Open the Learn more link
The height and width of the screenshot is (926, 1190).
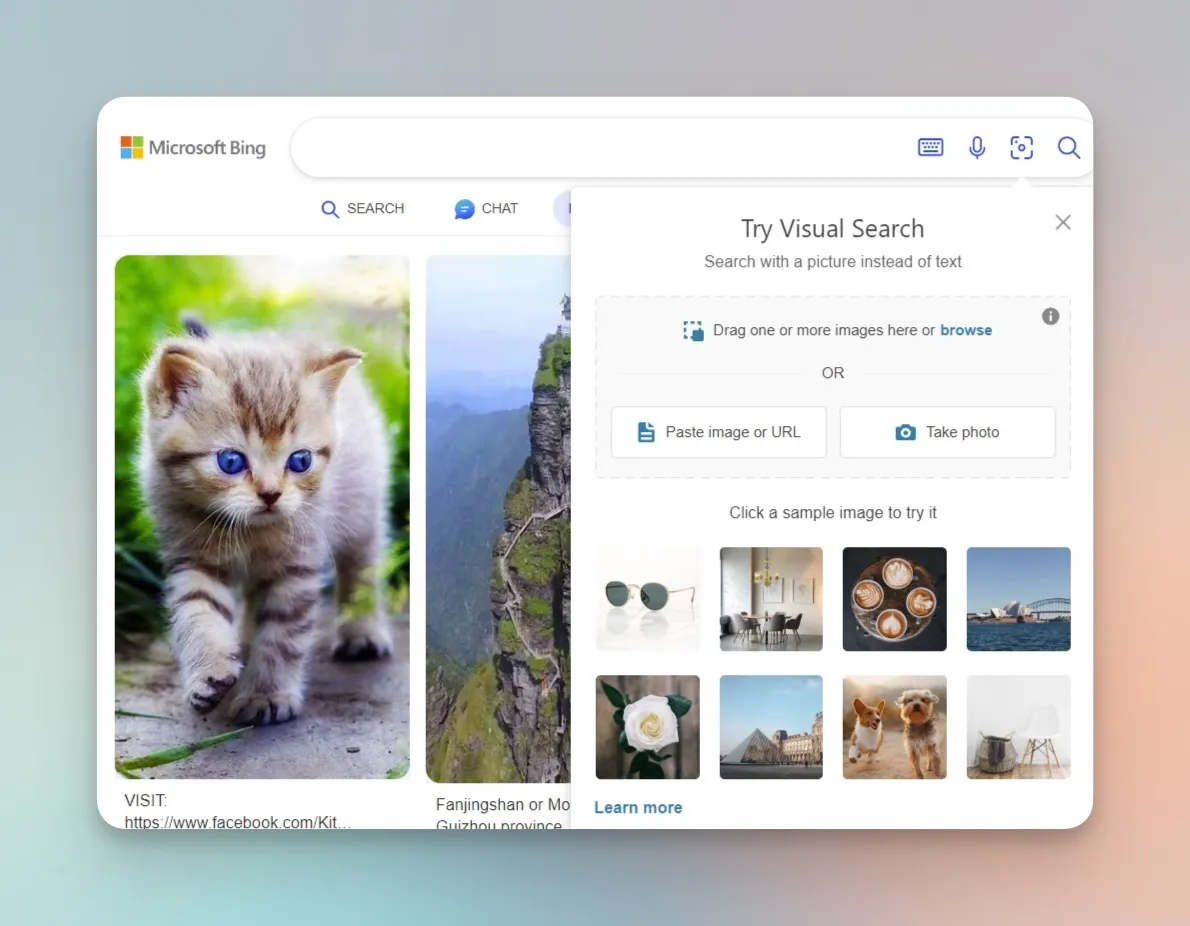[638, 808]
